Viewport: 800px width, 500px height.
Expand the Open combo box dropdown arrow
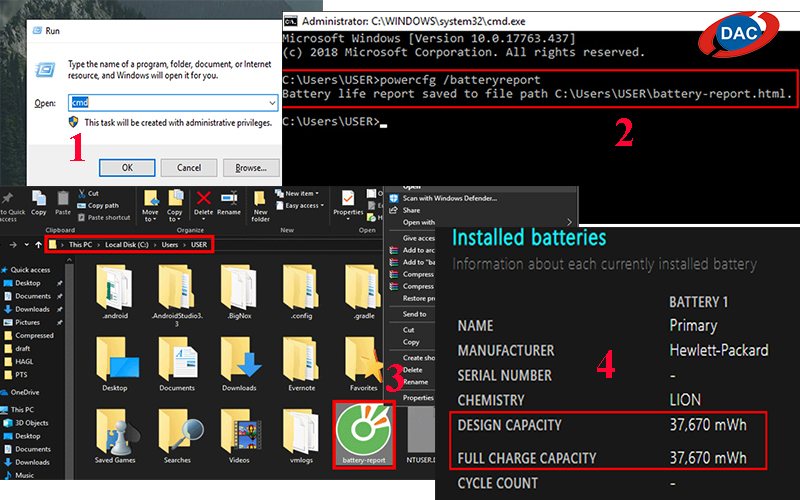(271, 102)
